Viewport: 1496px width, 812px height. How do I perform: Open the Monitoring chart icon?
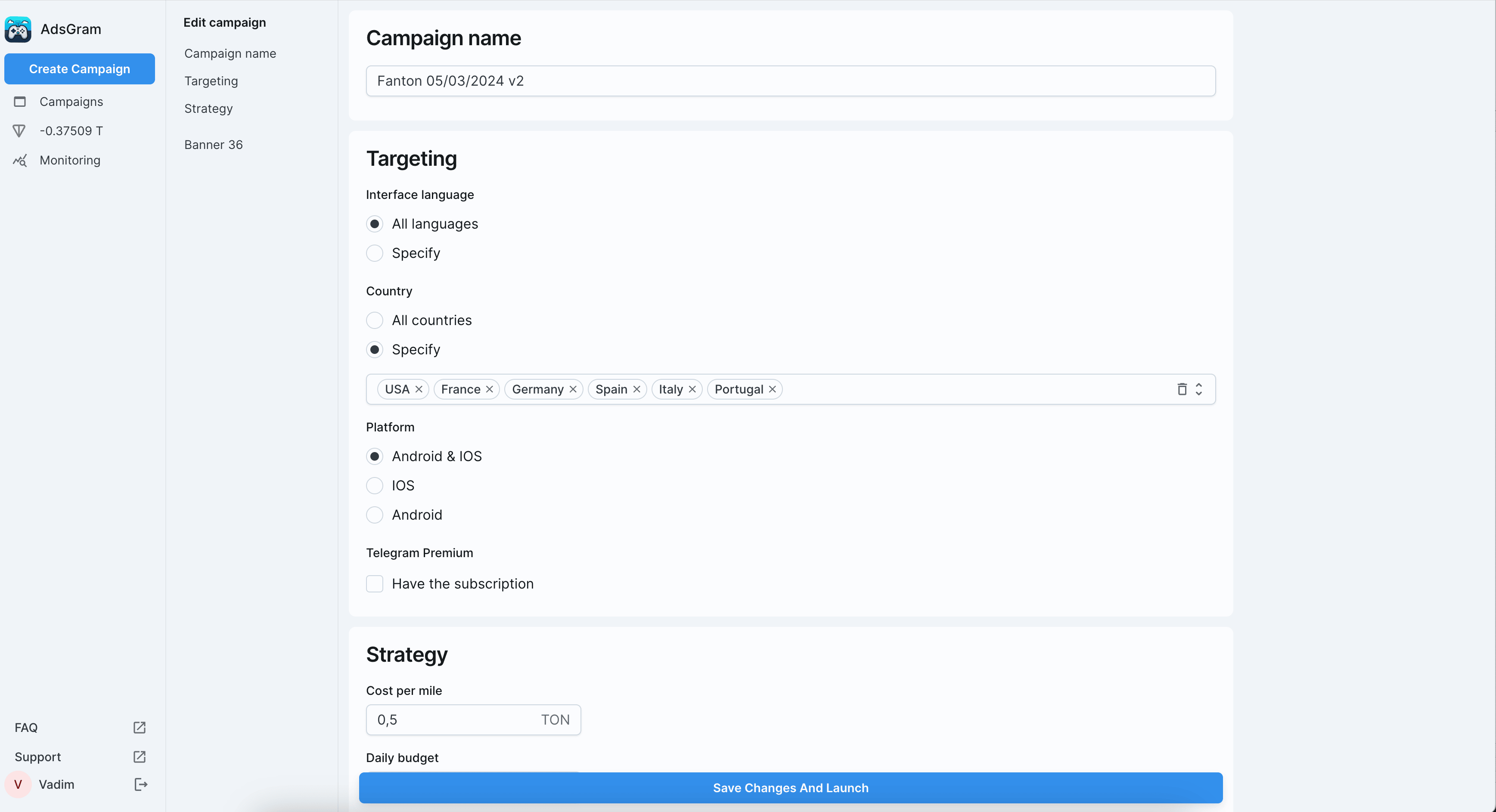point(20,160)
